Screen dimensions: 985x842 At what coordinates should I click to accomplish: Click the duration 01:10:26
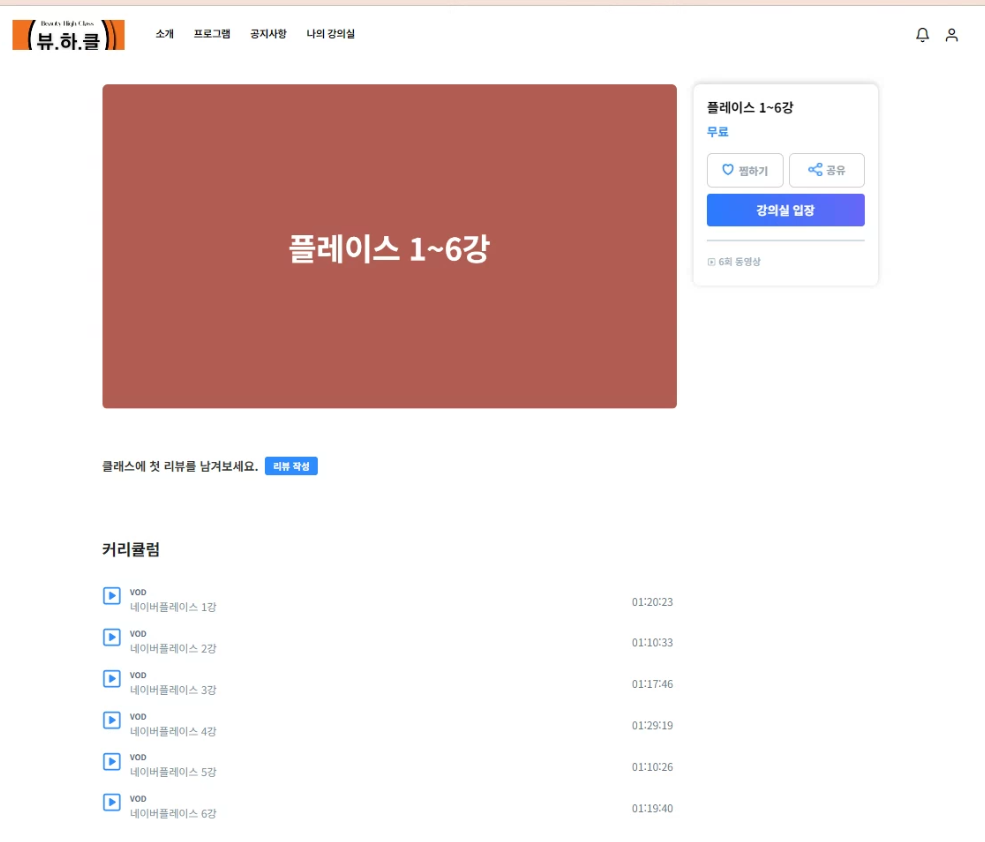tap(652, 767)
